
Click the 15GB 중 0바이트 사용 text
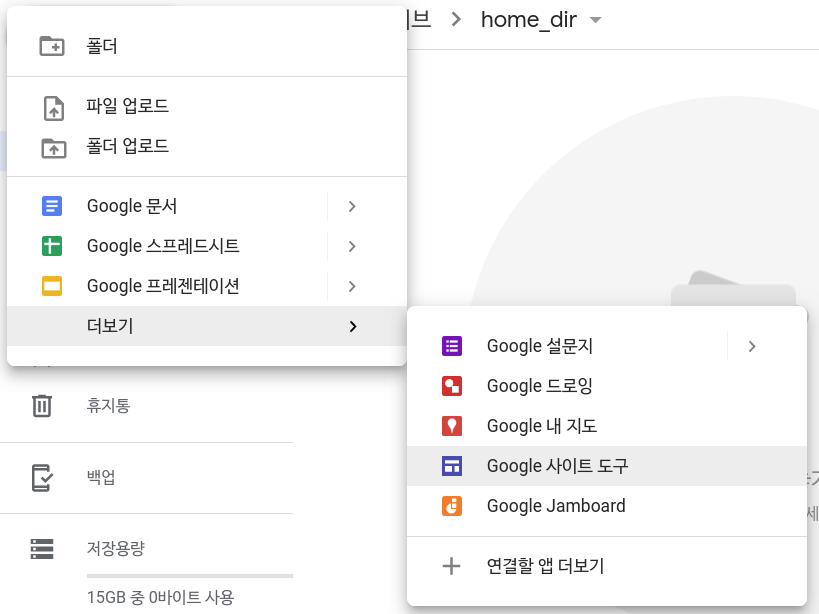tap(160, 597)
